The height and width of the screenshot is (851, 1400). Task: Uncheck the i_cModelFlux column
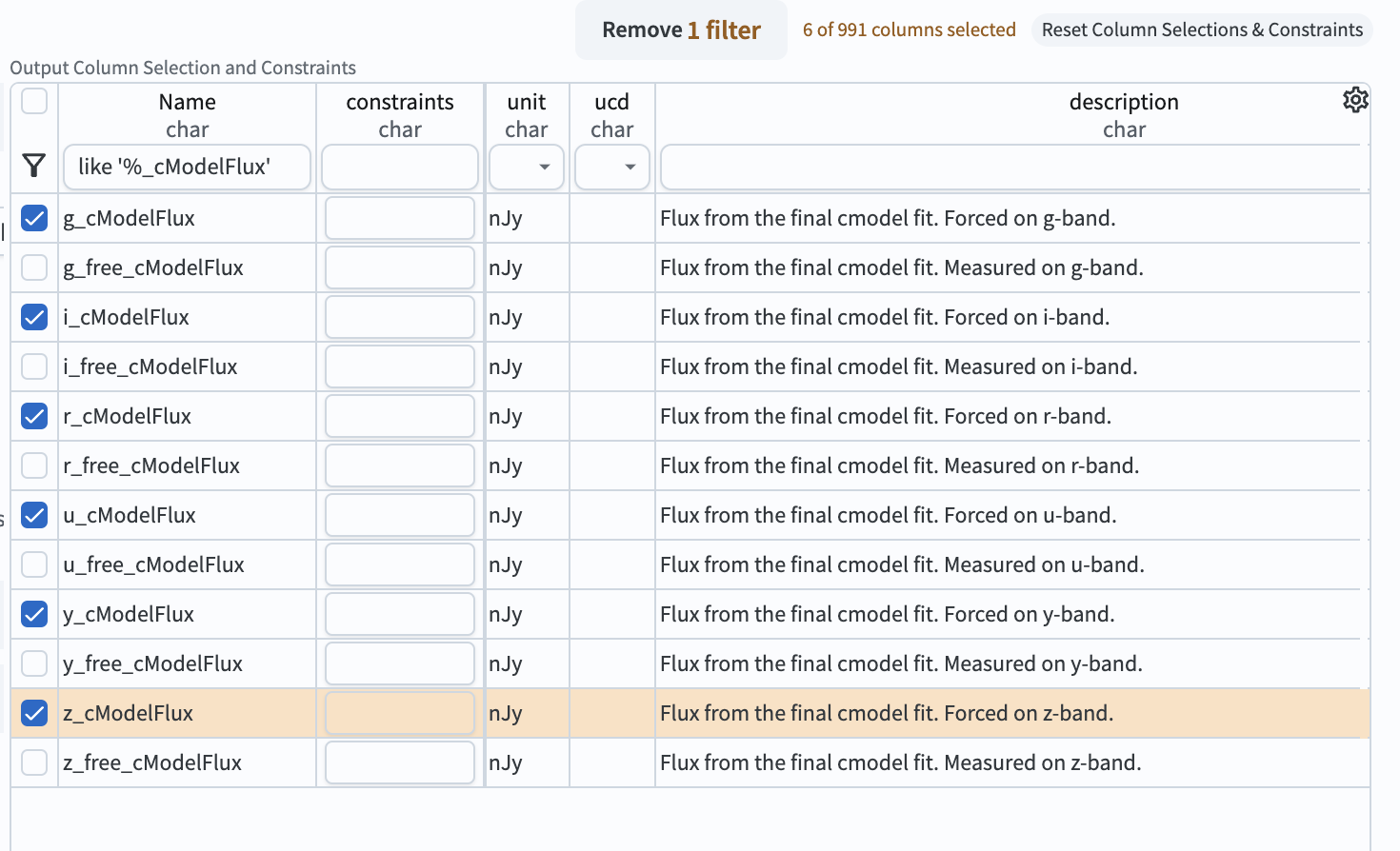(x=33, y=317)
